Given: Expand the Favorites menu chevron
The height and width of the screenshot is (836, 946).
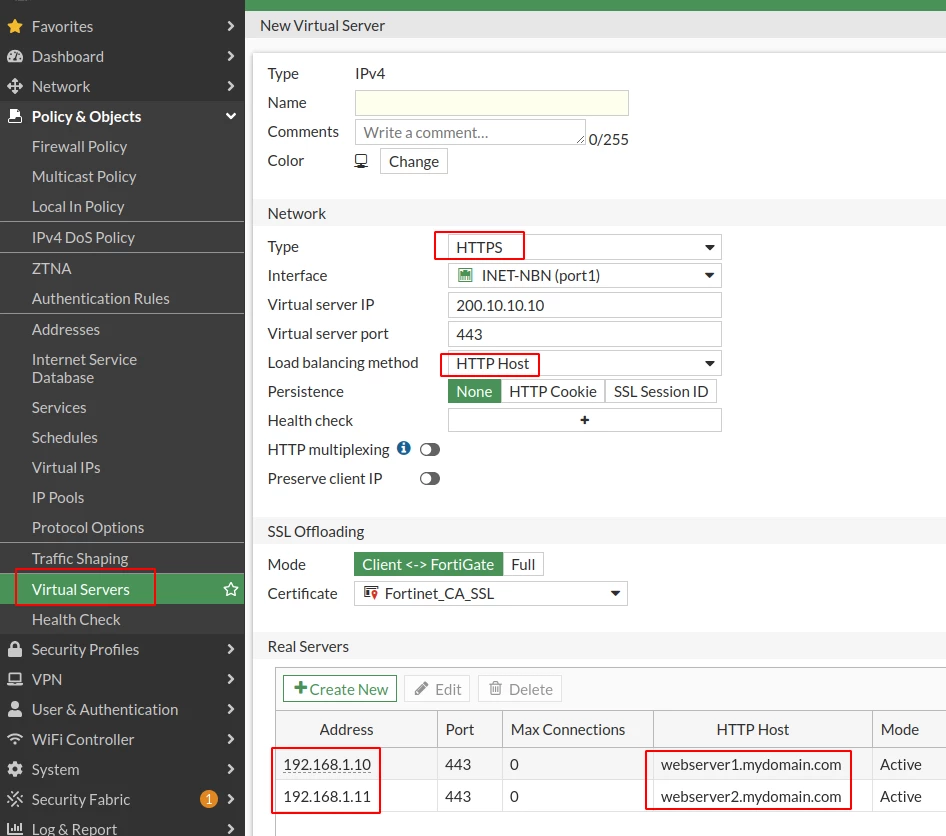Looking at the screenshot, I should pyautogui.click(x=230, y=26).
